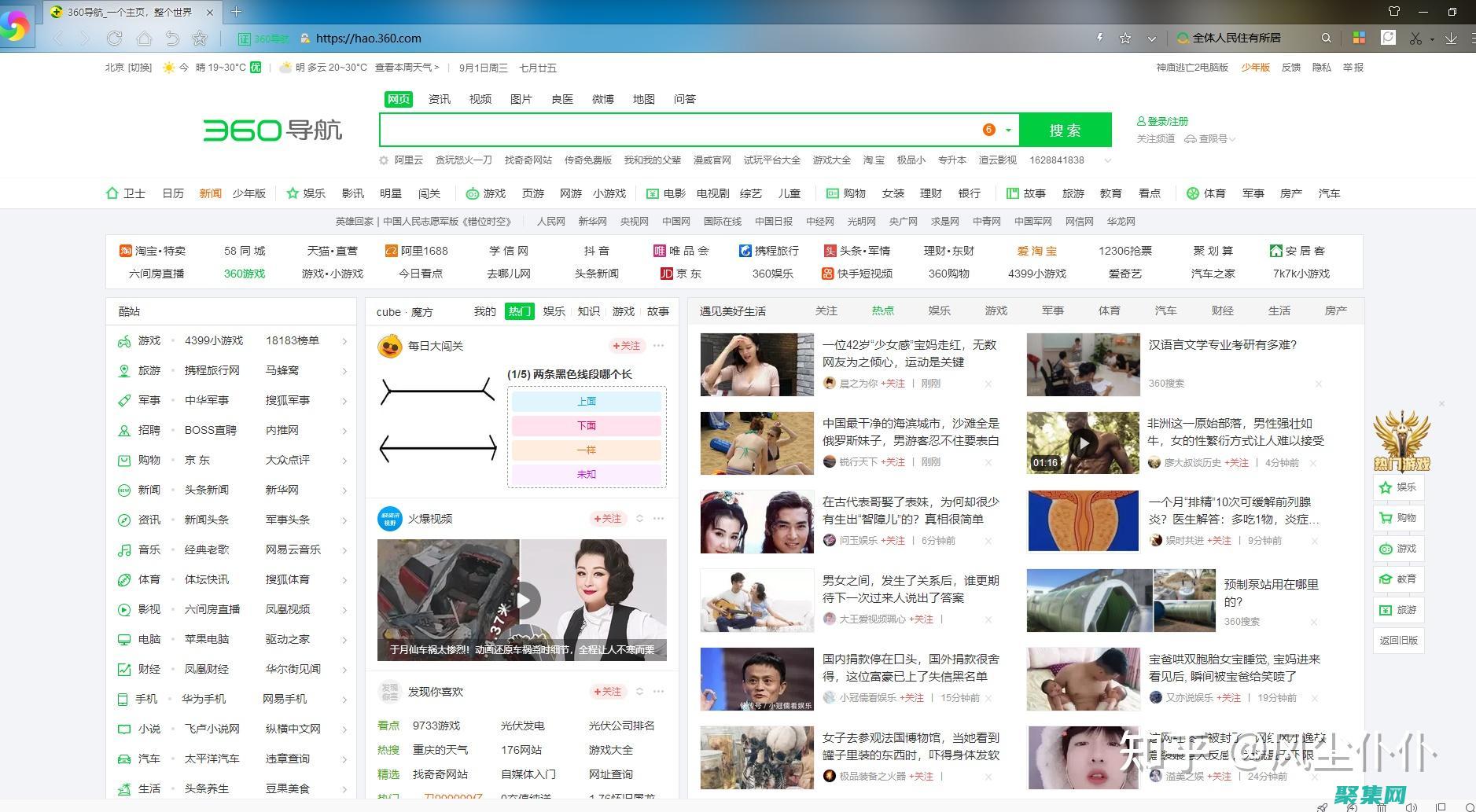Viewport: 1476px width, 812px height.
Task: Expand the 查看号 dropdown near 登录/注册
Action: click(x=1232, y=138)
